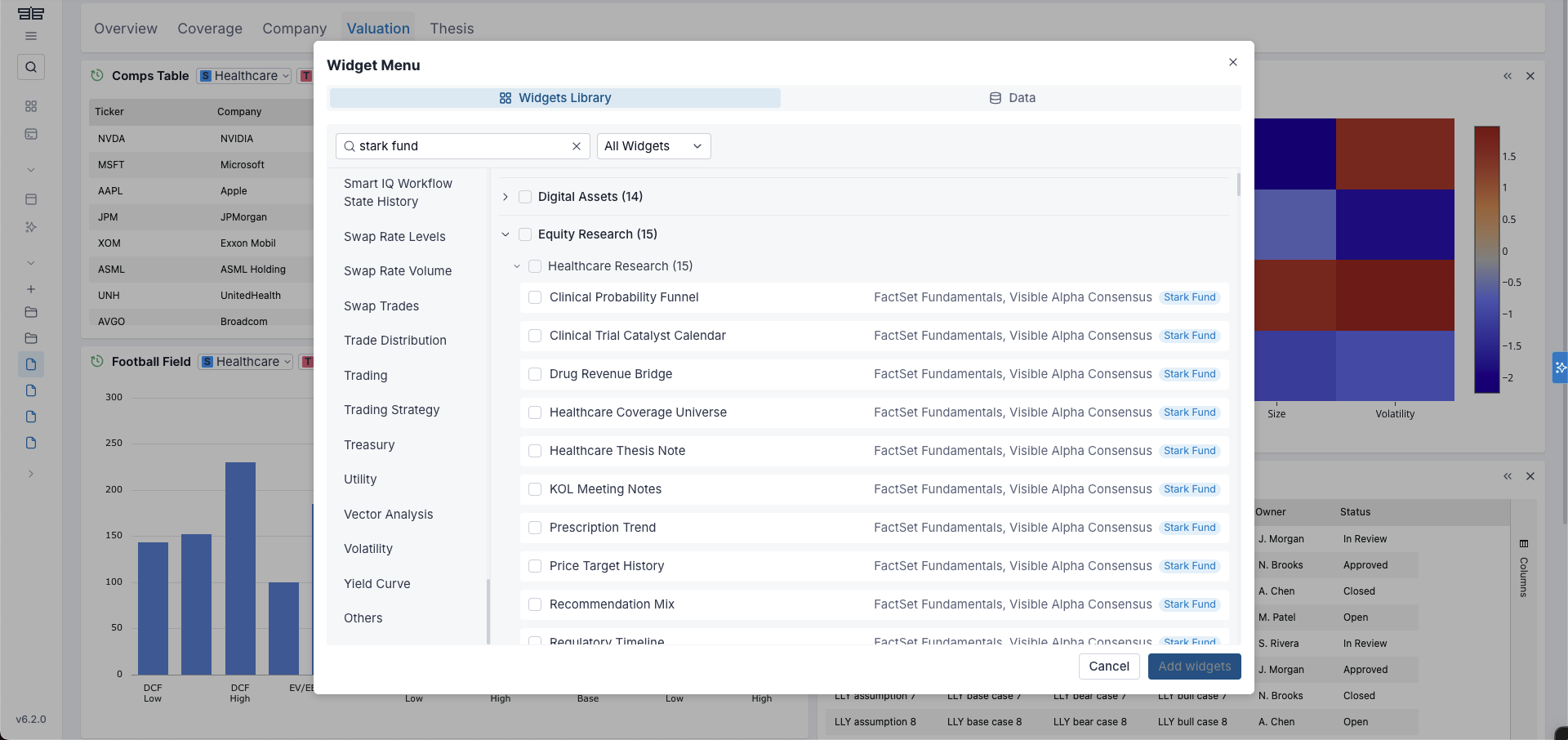Click the last document icon in sidebar
Viewport: 1568px width, 740px height.
click(31, 443)
